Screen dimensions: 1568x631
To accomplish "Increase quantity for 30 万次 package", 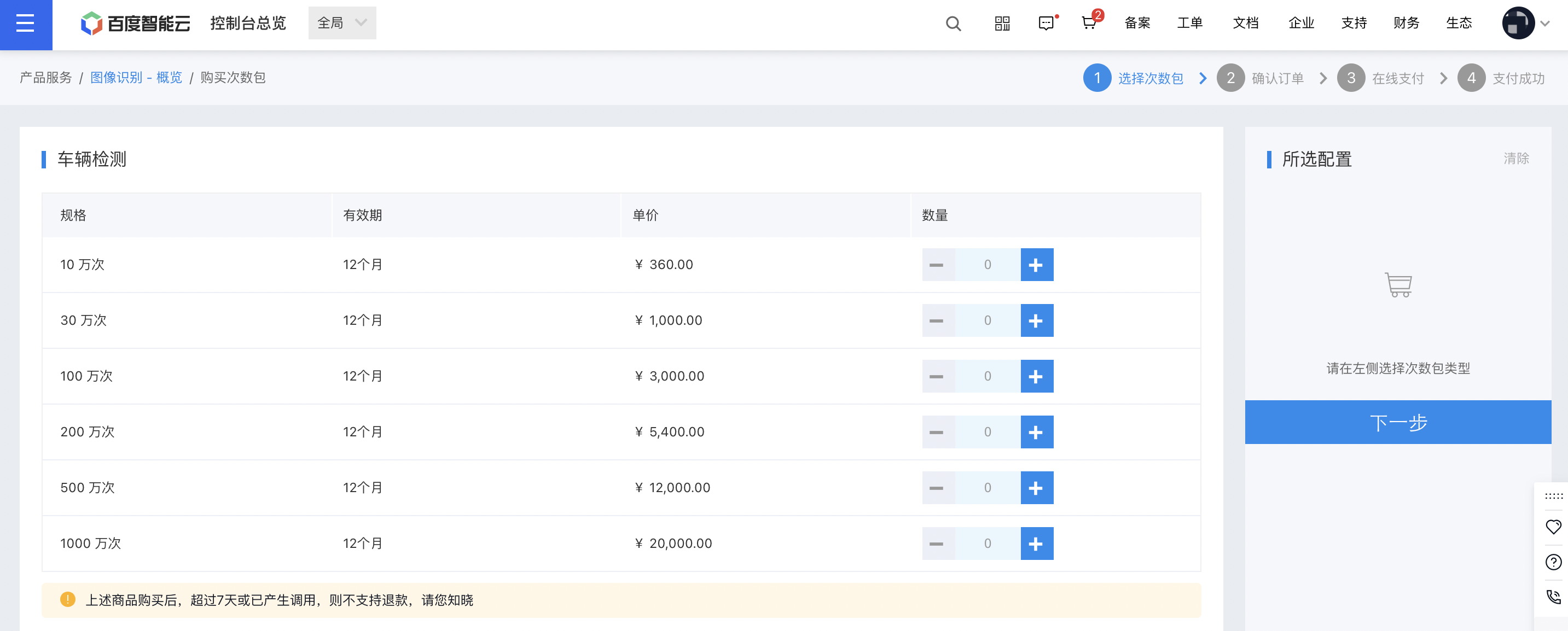I will 1037,320.
